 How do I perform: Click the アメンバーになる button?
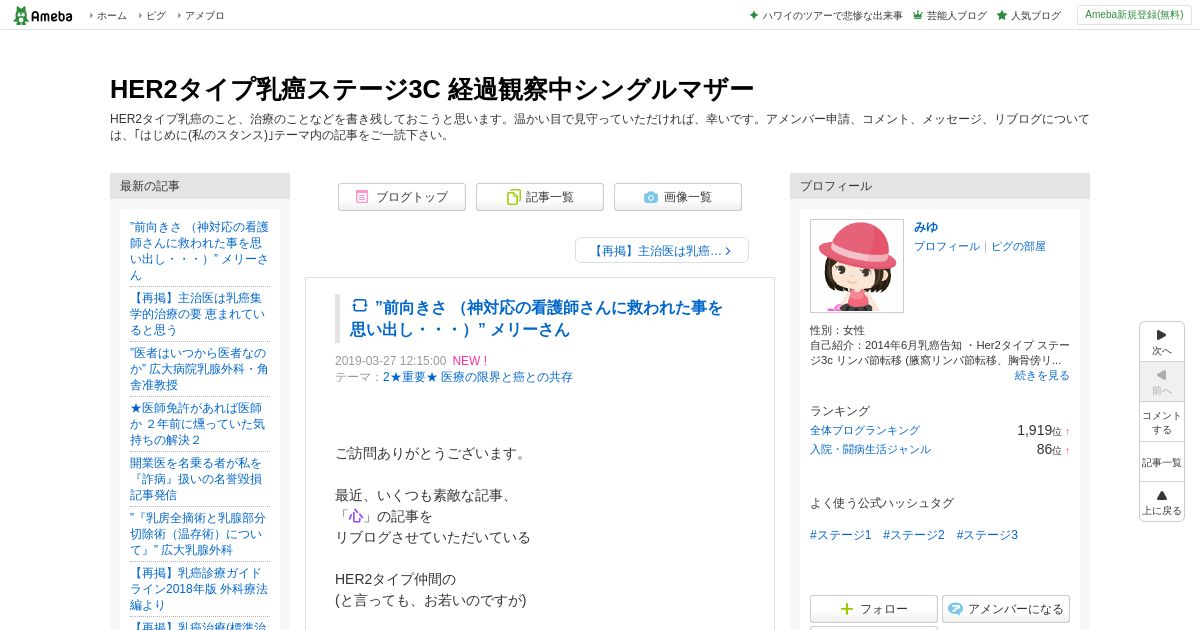click(1006, 609)
